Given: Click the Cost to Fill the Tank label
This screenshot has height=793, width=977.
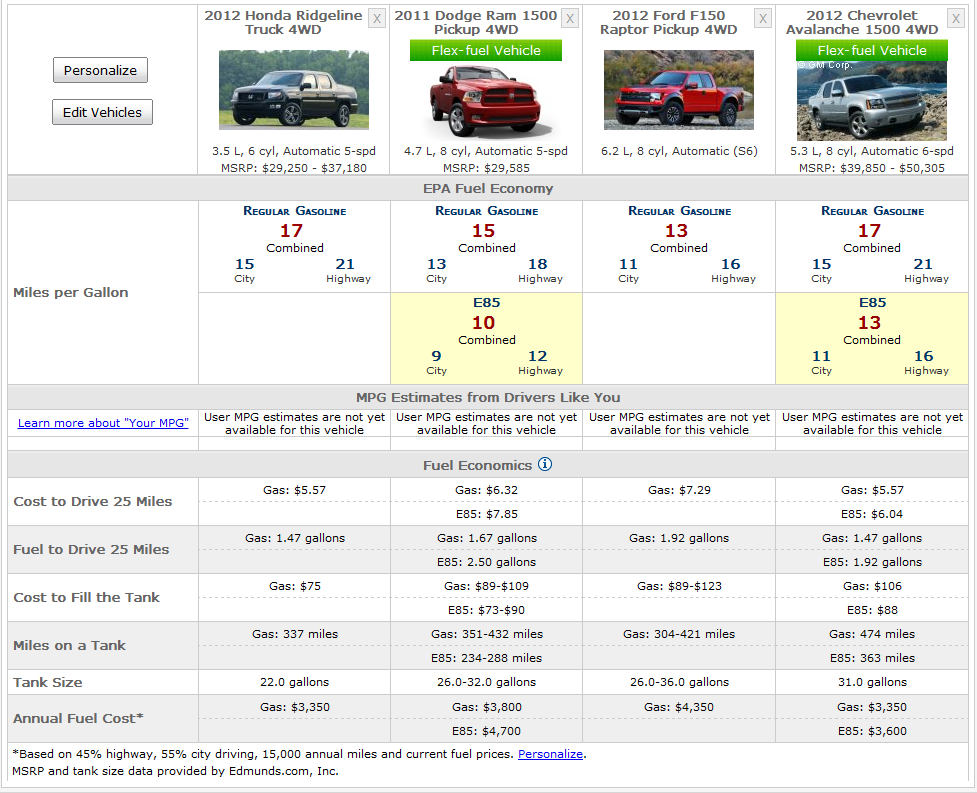Looking at the screenshot, I should (87, 597).
